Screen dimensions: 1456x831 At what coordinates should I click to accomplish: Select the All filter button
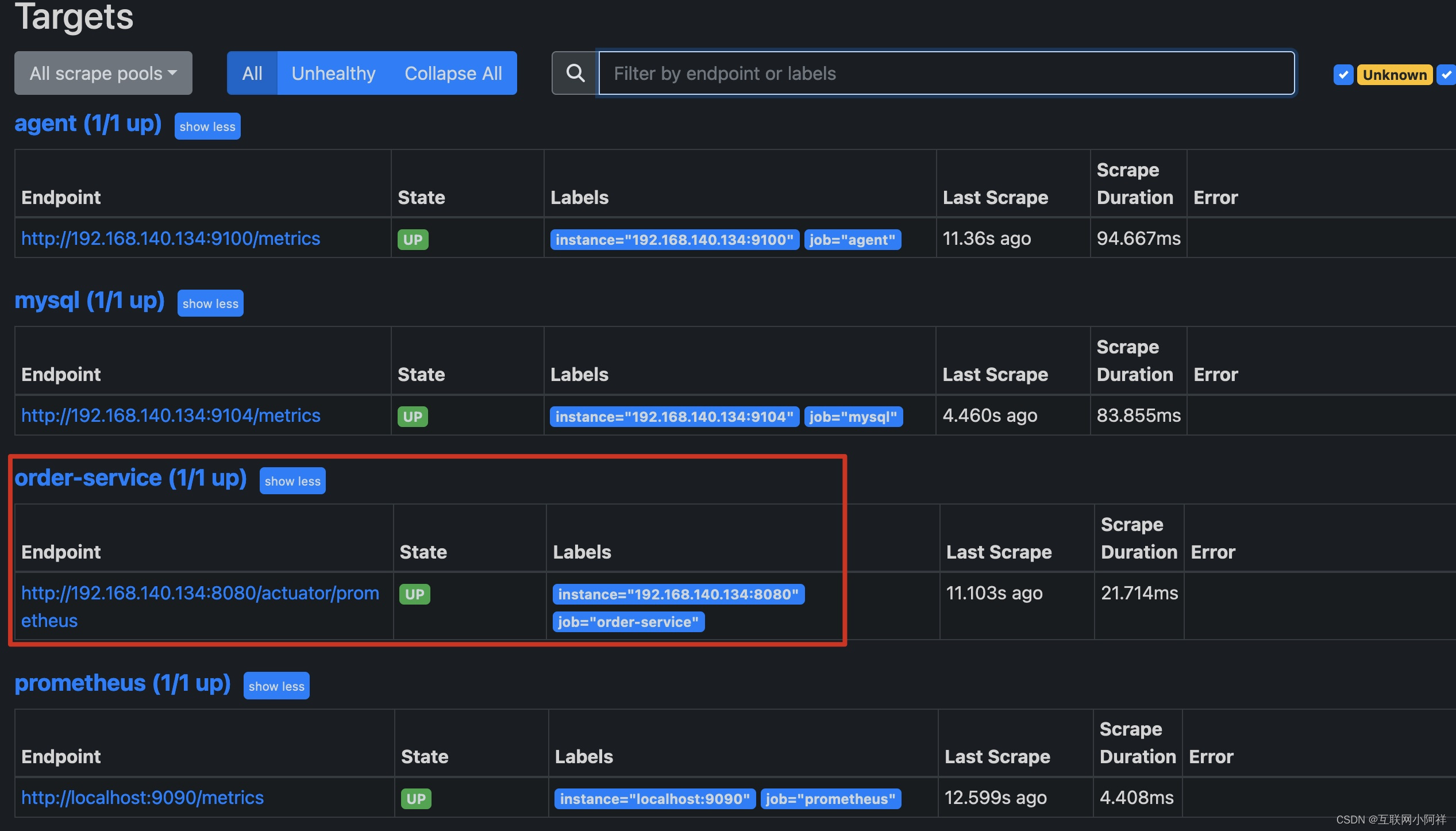click(x=252, y=73)
